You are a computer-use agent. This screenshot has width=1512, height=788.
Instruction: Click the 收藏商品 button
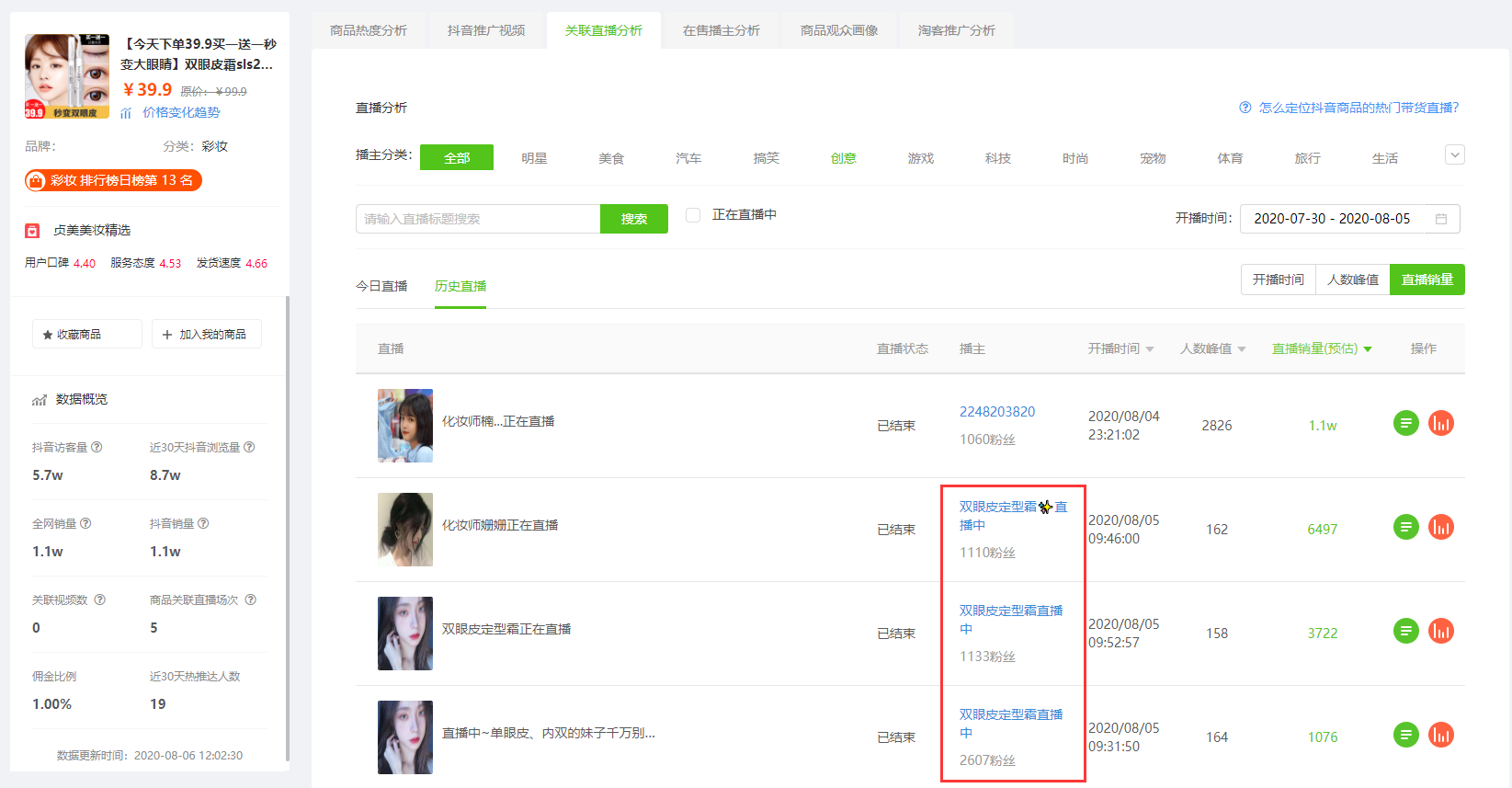pyautogui.click(x=87, y=334)
